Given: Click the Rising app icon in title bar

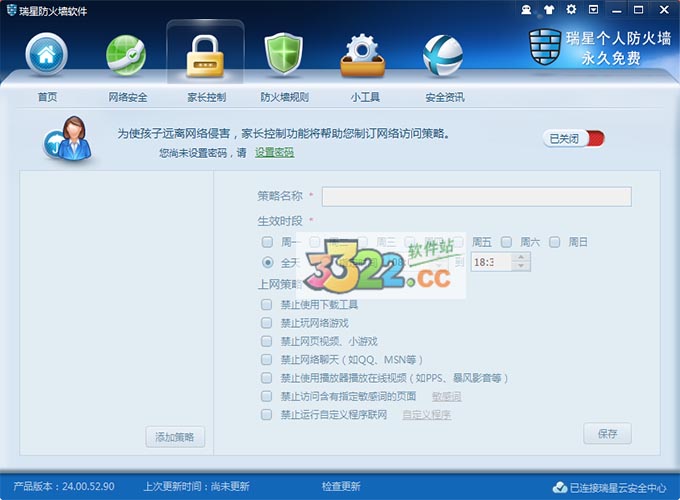Looking at the screenshot, I should pyautogui.click(x=11, y=10).
